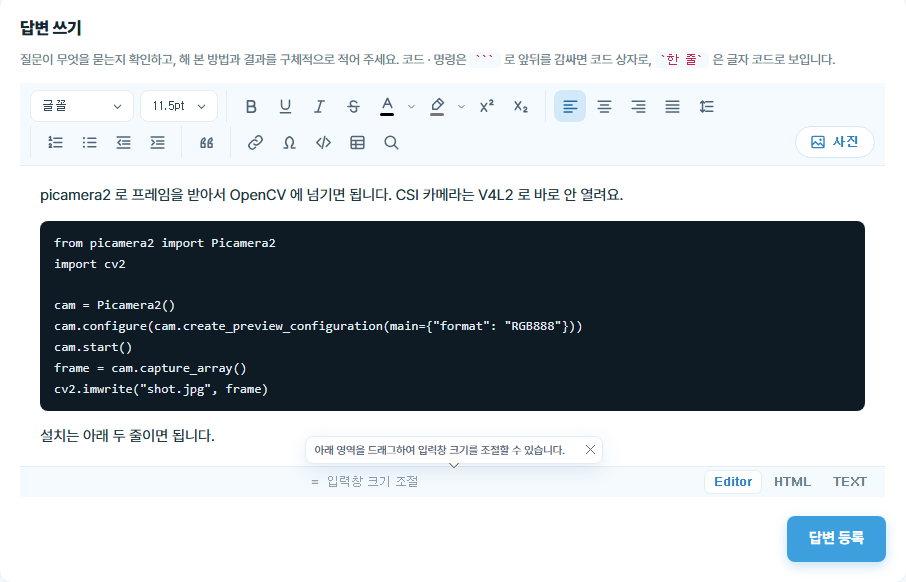This screenshot has height=582, width=906.
Task: Click the 답변 쓰기 heading
Action: [x=51, y=27]
